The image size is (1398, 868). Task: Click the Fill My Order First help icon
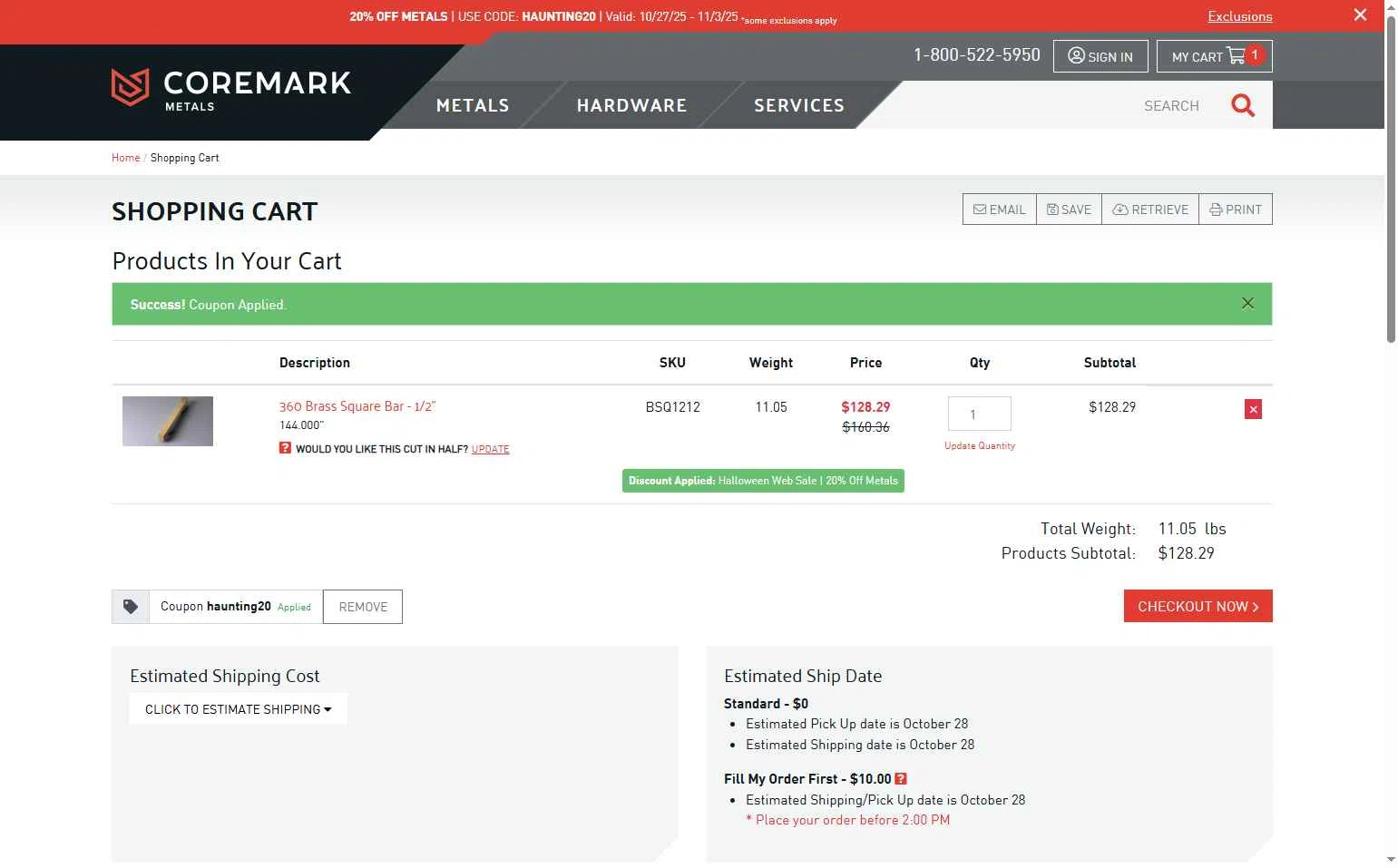[x=901, y=778]
